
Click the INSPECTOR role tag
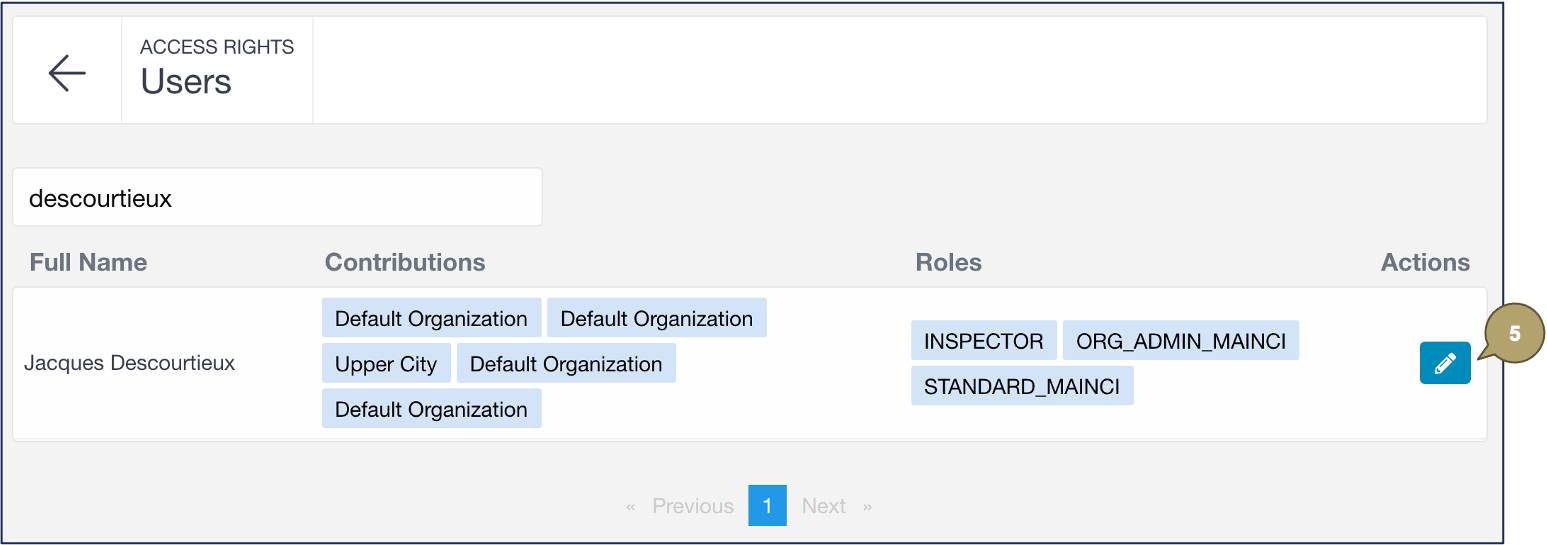(x=983, y=341)
